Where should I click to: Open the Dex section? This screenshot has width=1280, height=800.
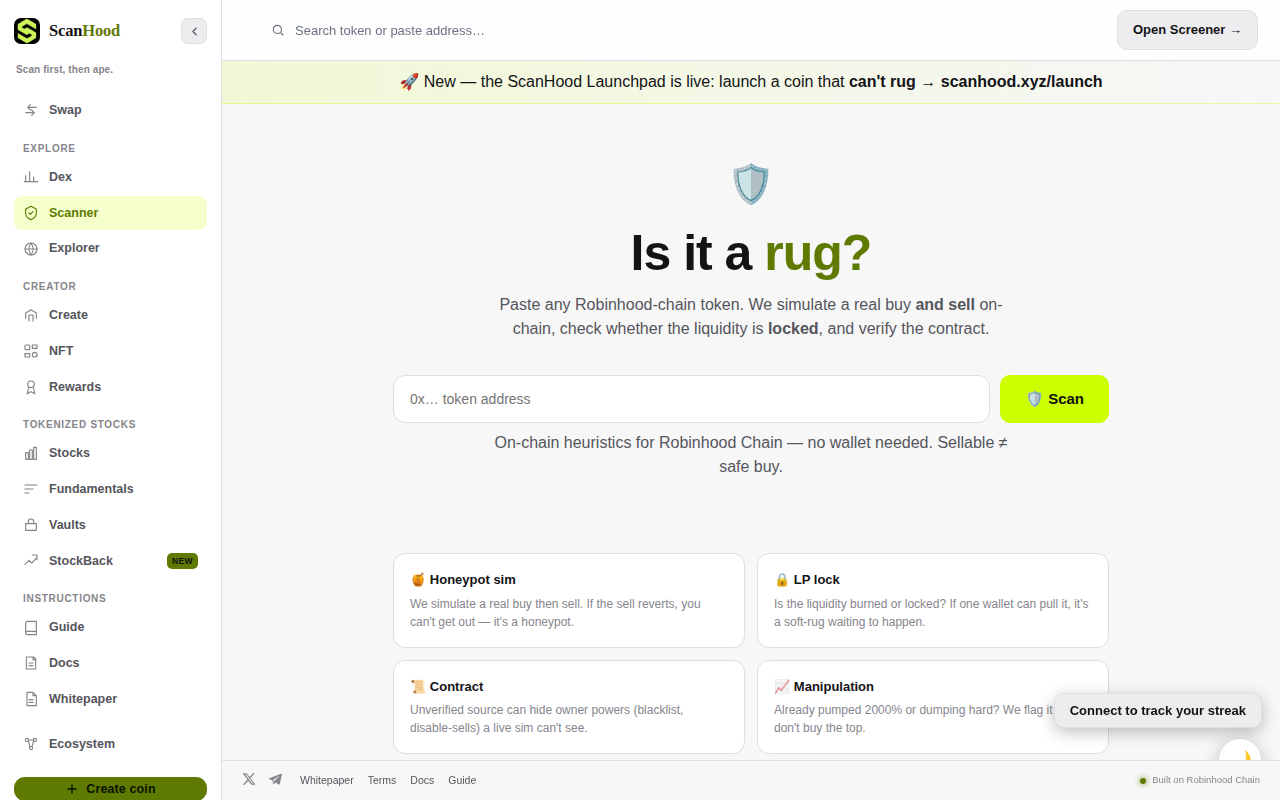(110, 177)
